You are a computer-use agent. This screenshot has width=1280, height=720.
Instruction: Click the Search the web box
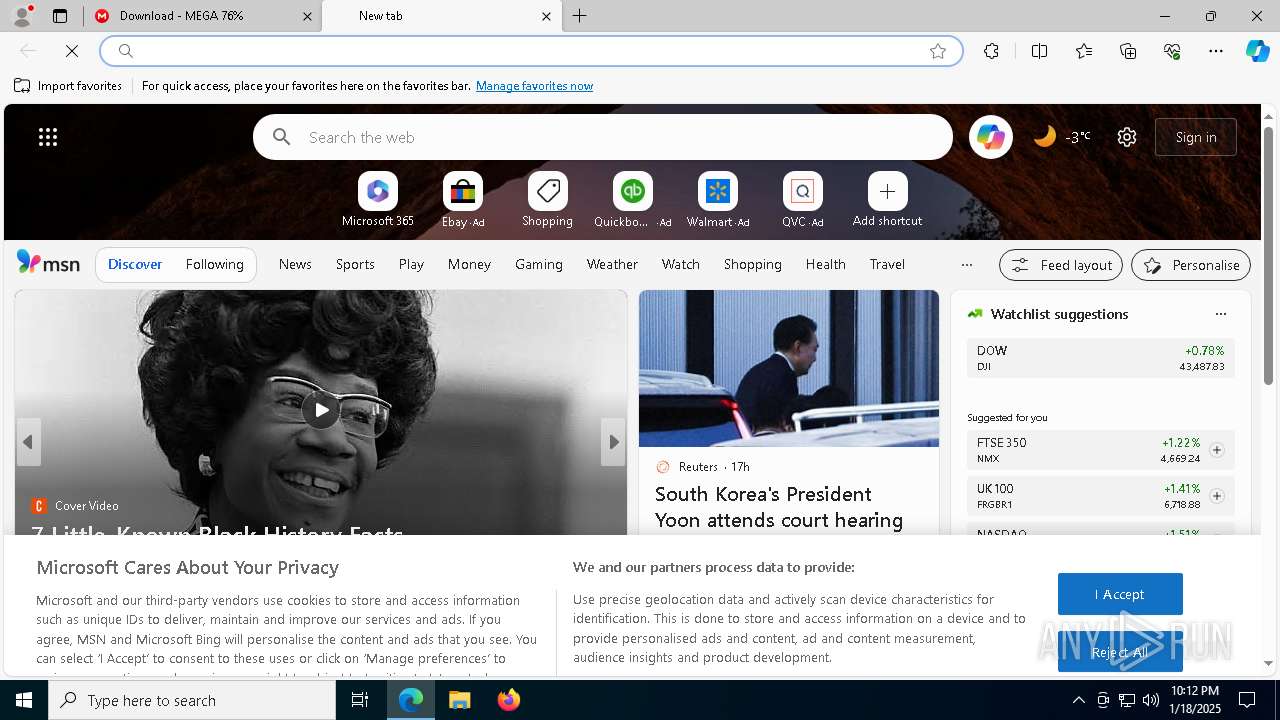(603, 137)
